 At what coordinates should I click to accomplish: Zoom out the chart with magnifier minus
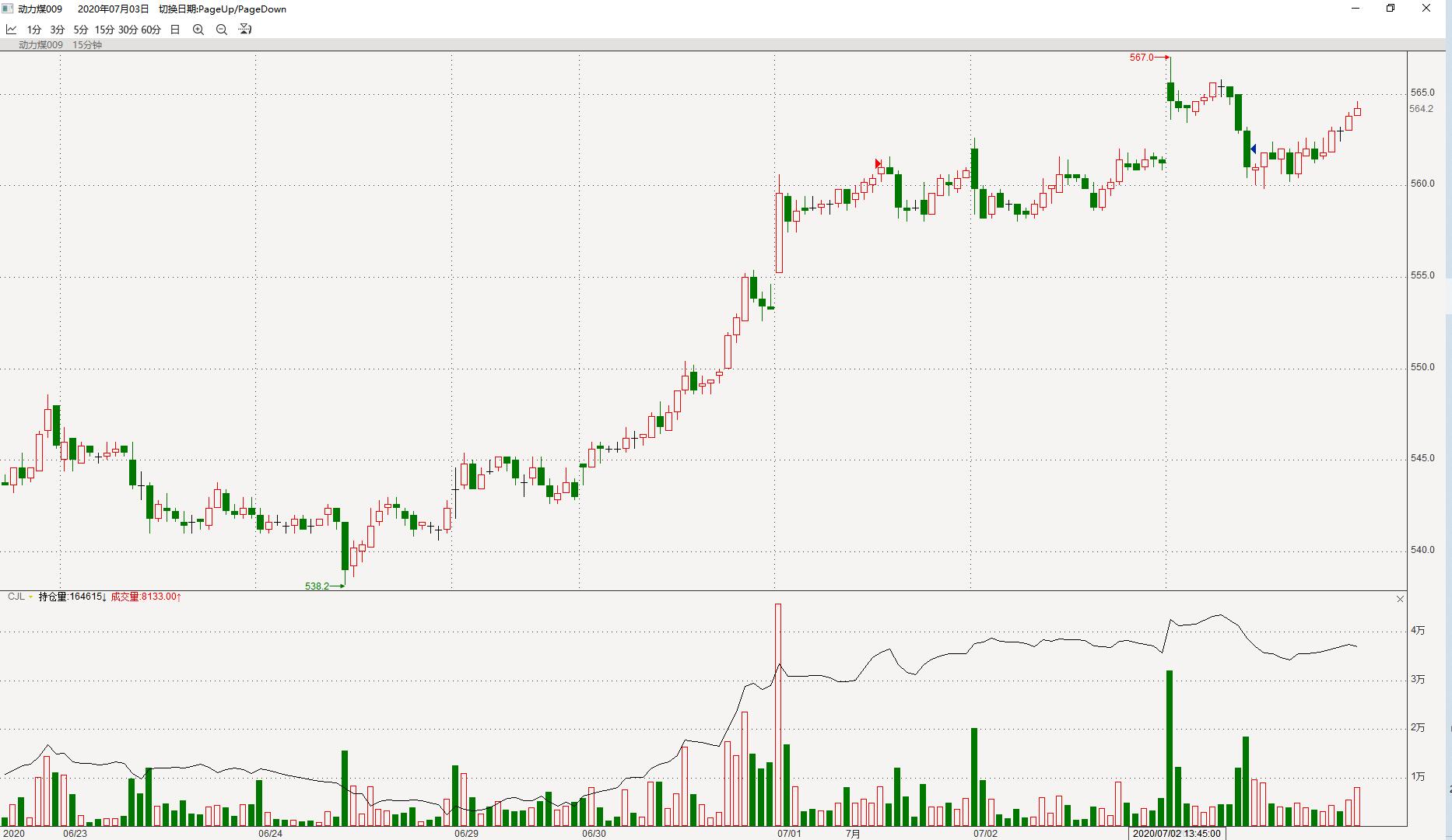pyautogui.click(x=222, y=30)
